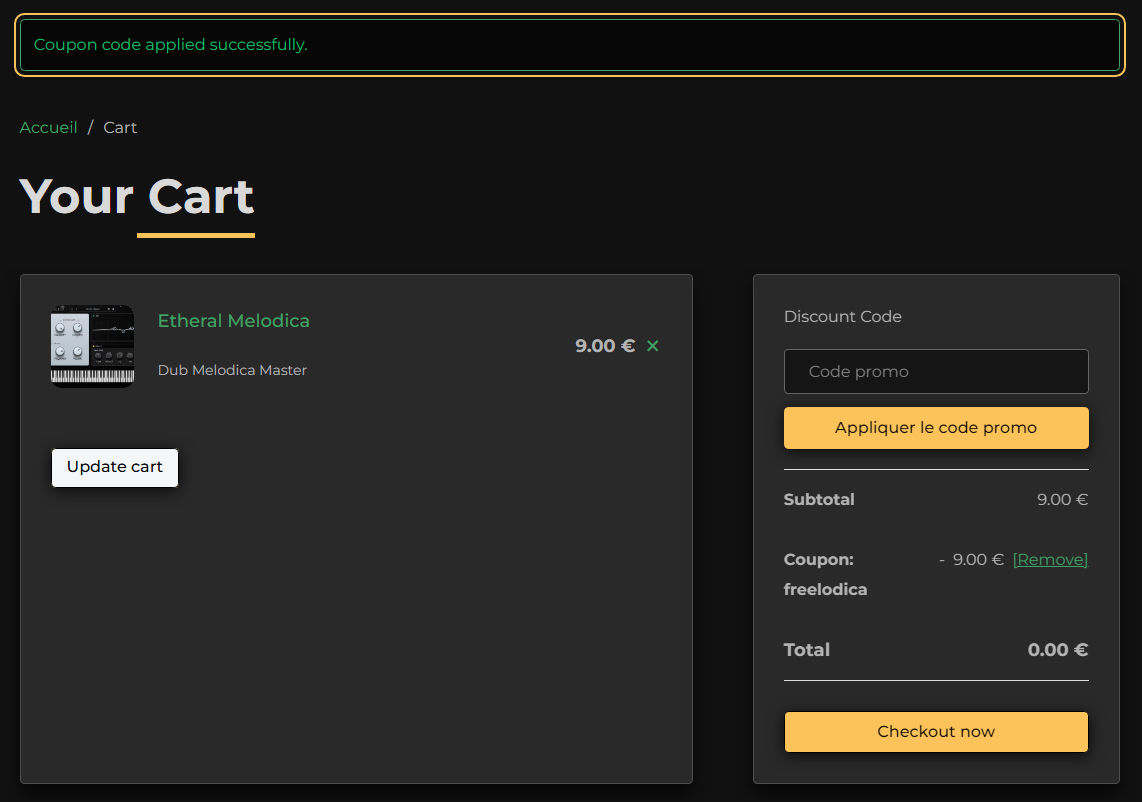Click the Discount Code label
The height and width of the screenshot is (802, 1142).
coord(842,317)
